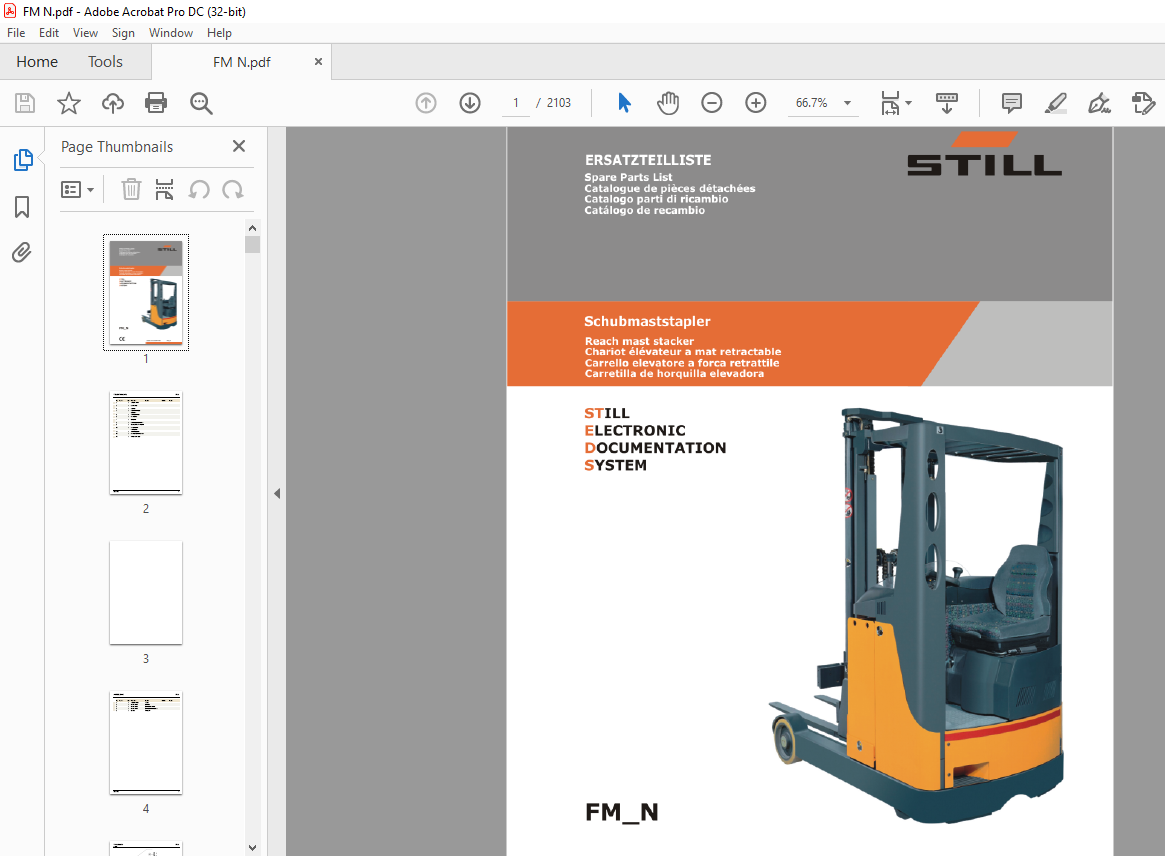Open the Window menu
Viewport: 1165px width, 856px height.
171,33
